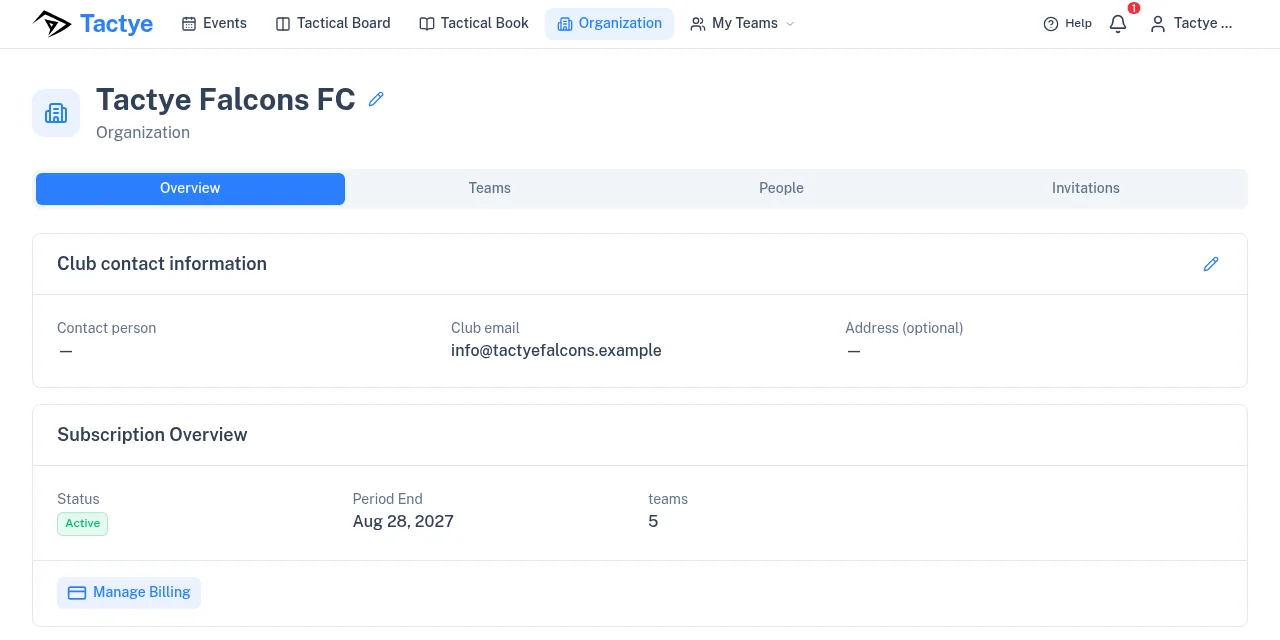The width and height of the screenshot is (1280, 640).
Task: Edit organization name pencil icon
Action: [x=376, y=99]
